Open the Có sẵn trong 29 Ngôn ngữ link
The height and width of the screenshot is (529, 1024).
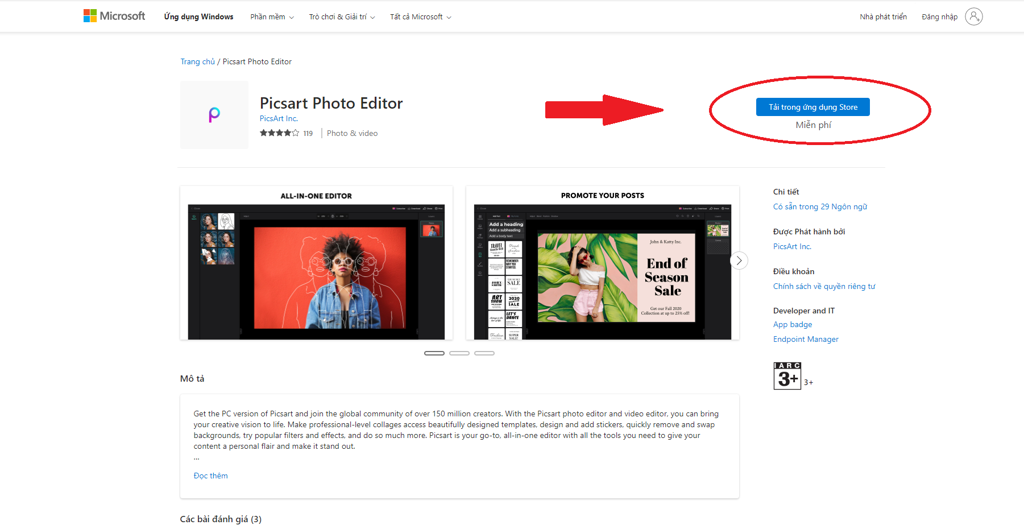pyautogui.click(x=820, y=206)
